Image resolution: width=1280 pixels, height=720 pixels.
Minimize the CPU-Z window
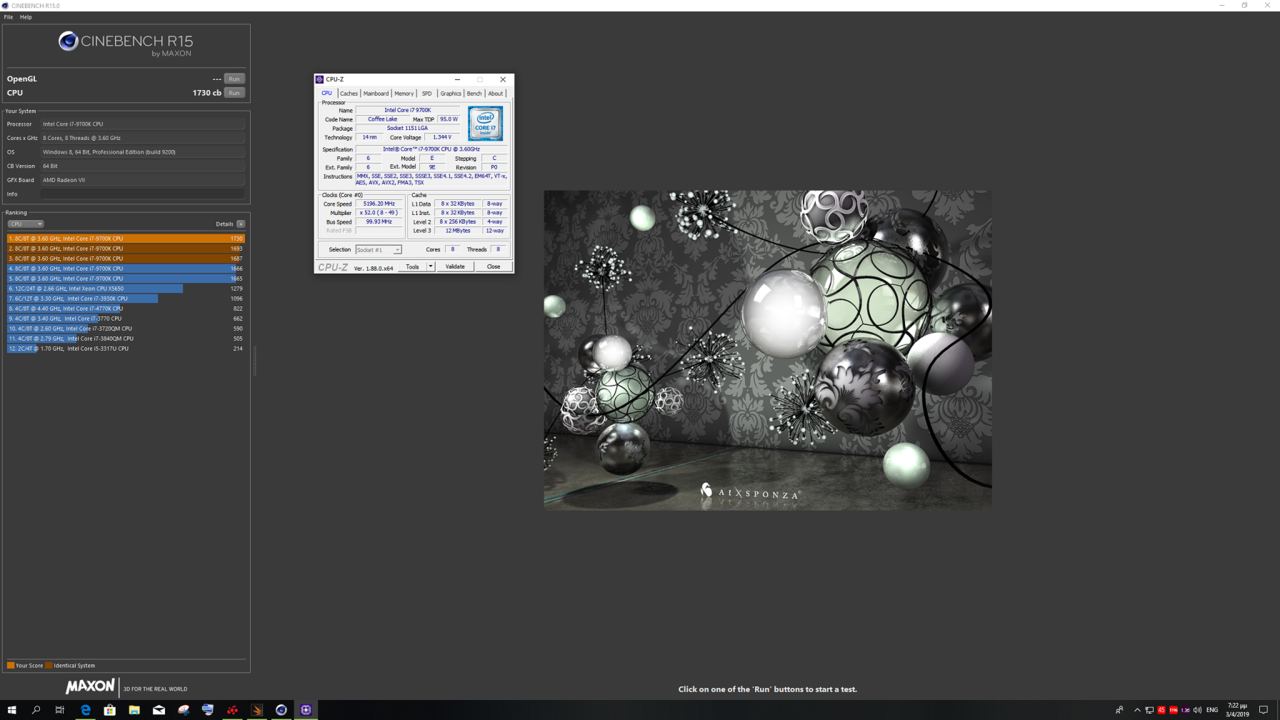tap(457, 79)
